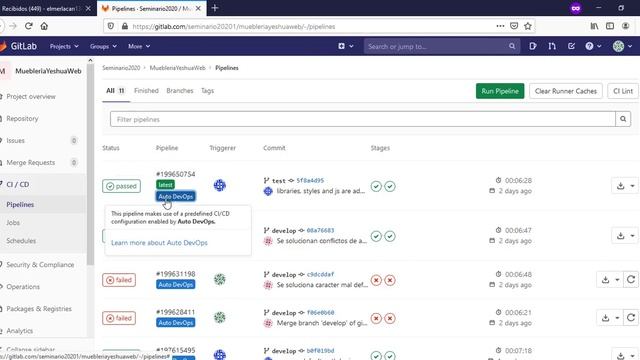Switch to the Tags tab
Screen dimensions: 640x360
(207, 91)
